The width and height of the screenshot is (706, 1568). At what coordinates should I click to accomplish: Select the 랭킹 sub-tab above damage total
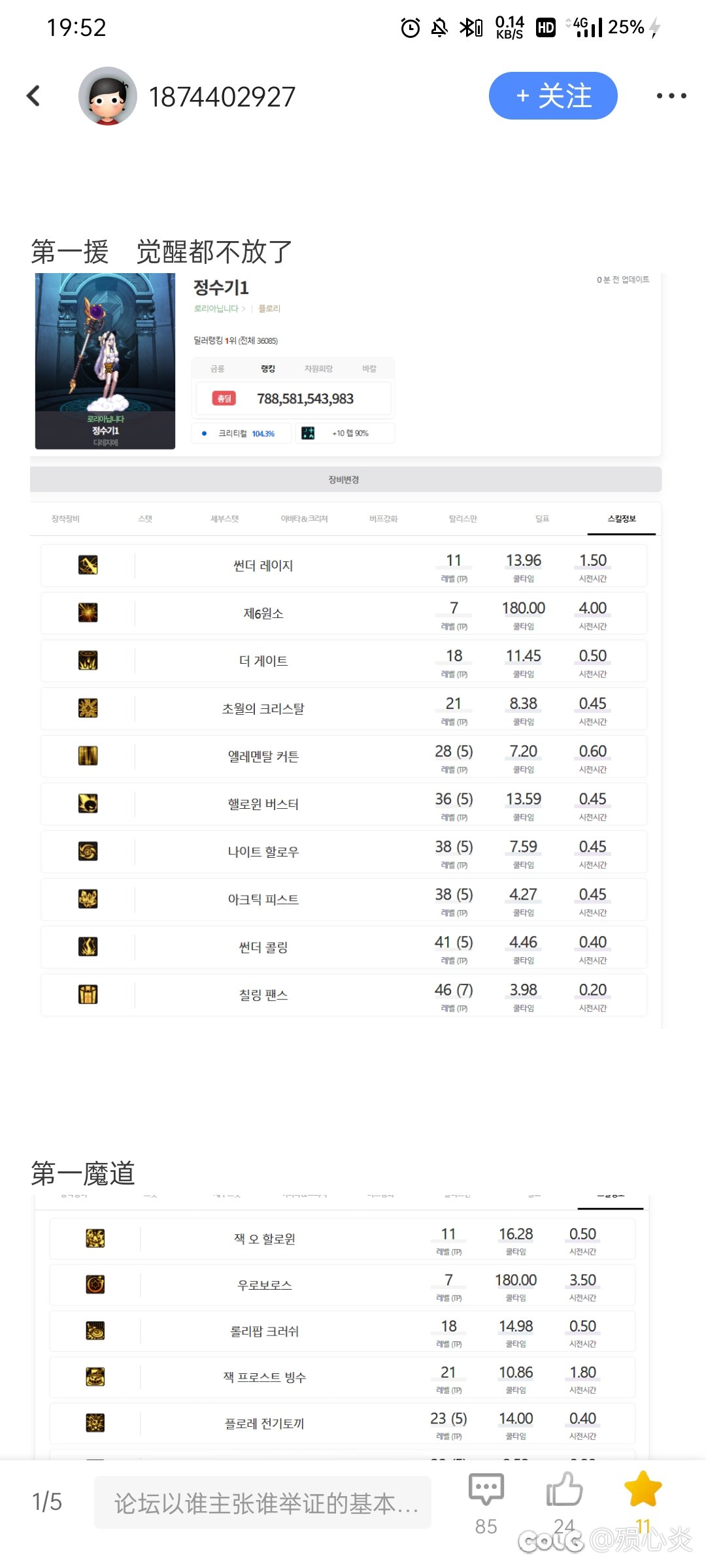coord(268,369)
